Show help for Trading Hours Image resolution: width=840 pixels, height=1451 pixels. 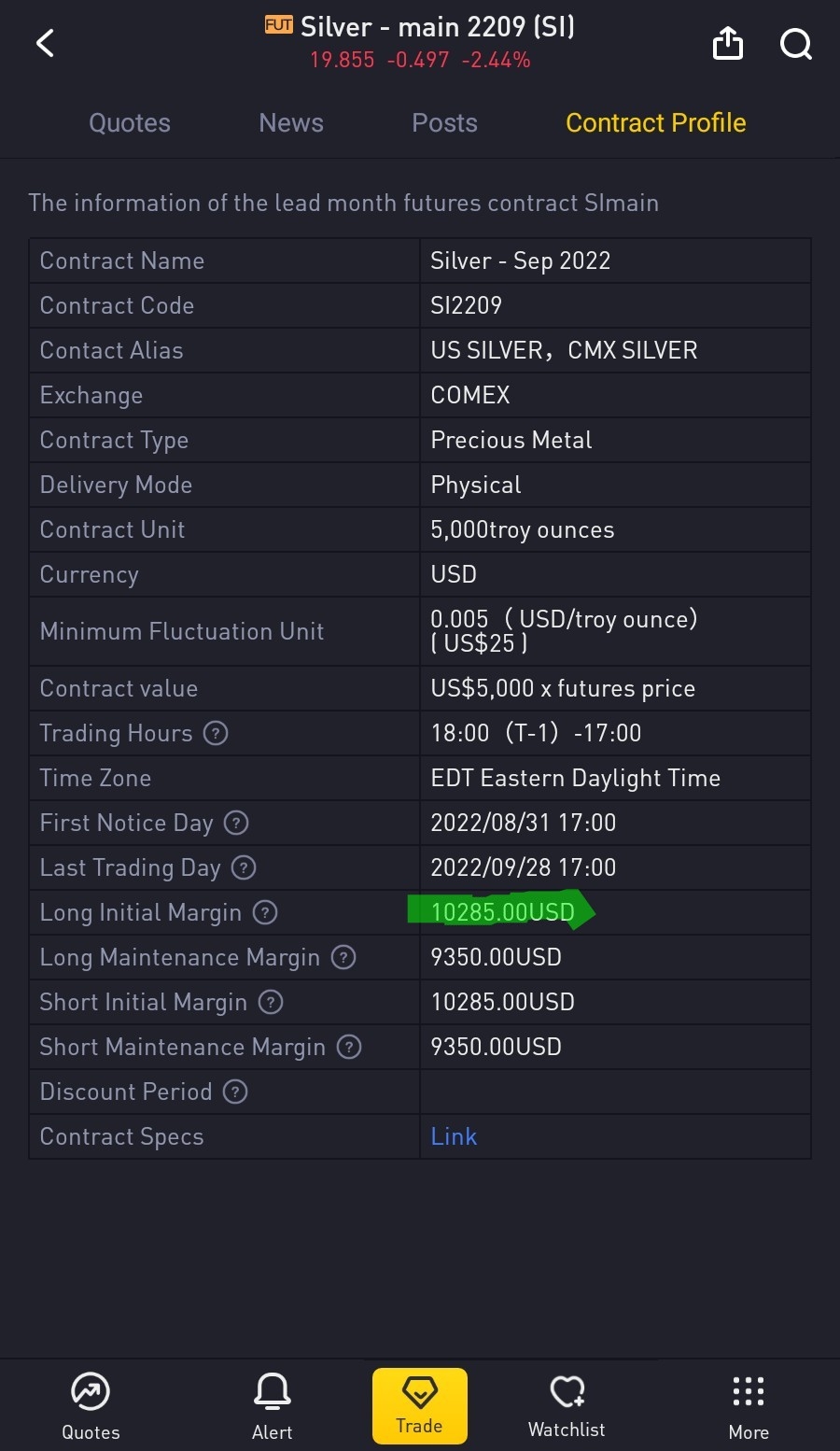(x=216, y=733)
